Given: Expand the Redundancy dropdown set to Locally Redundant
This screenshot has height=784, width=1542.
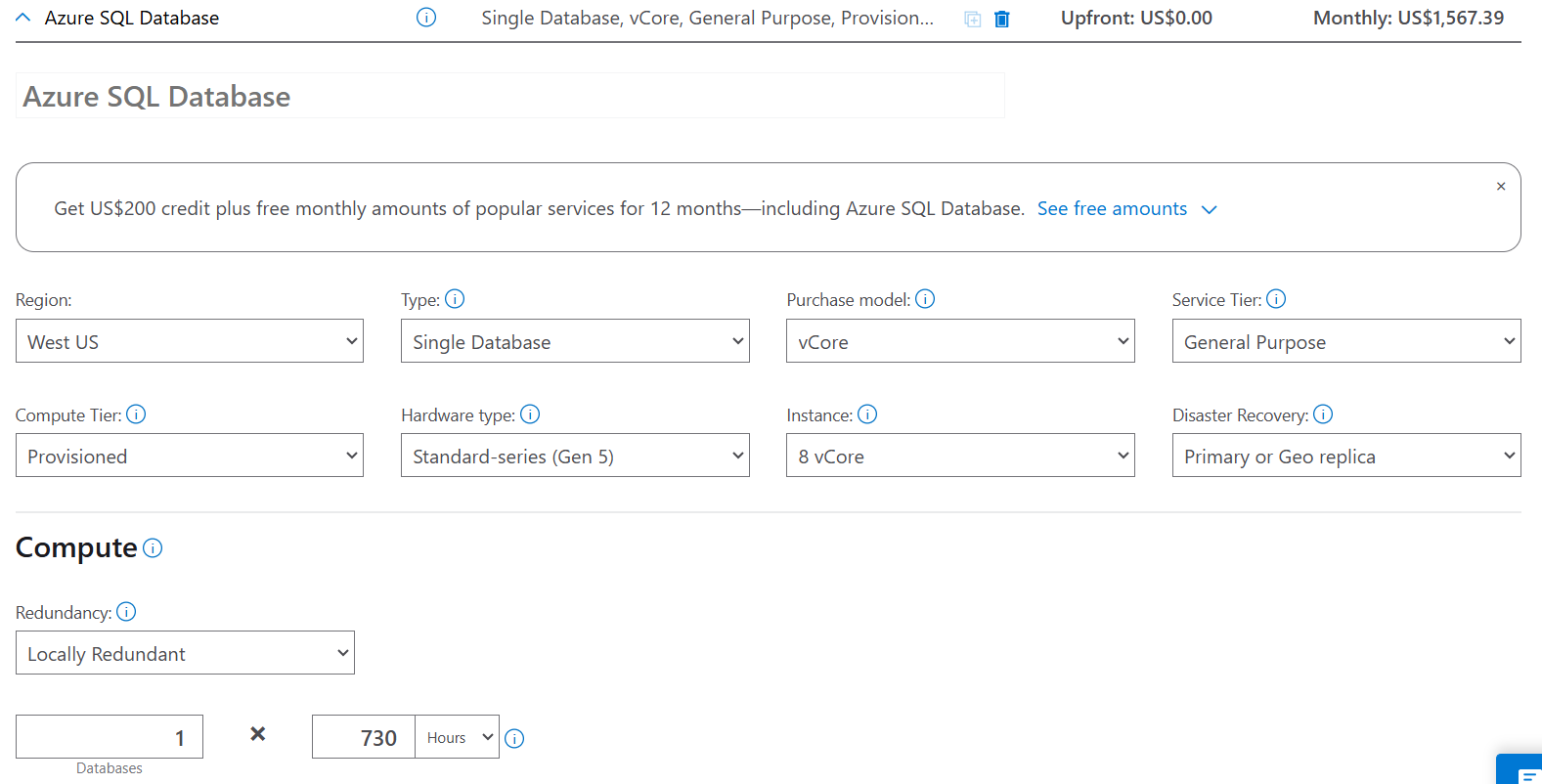Looking at the screenshot, I should [185, 653].
